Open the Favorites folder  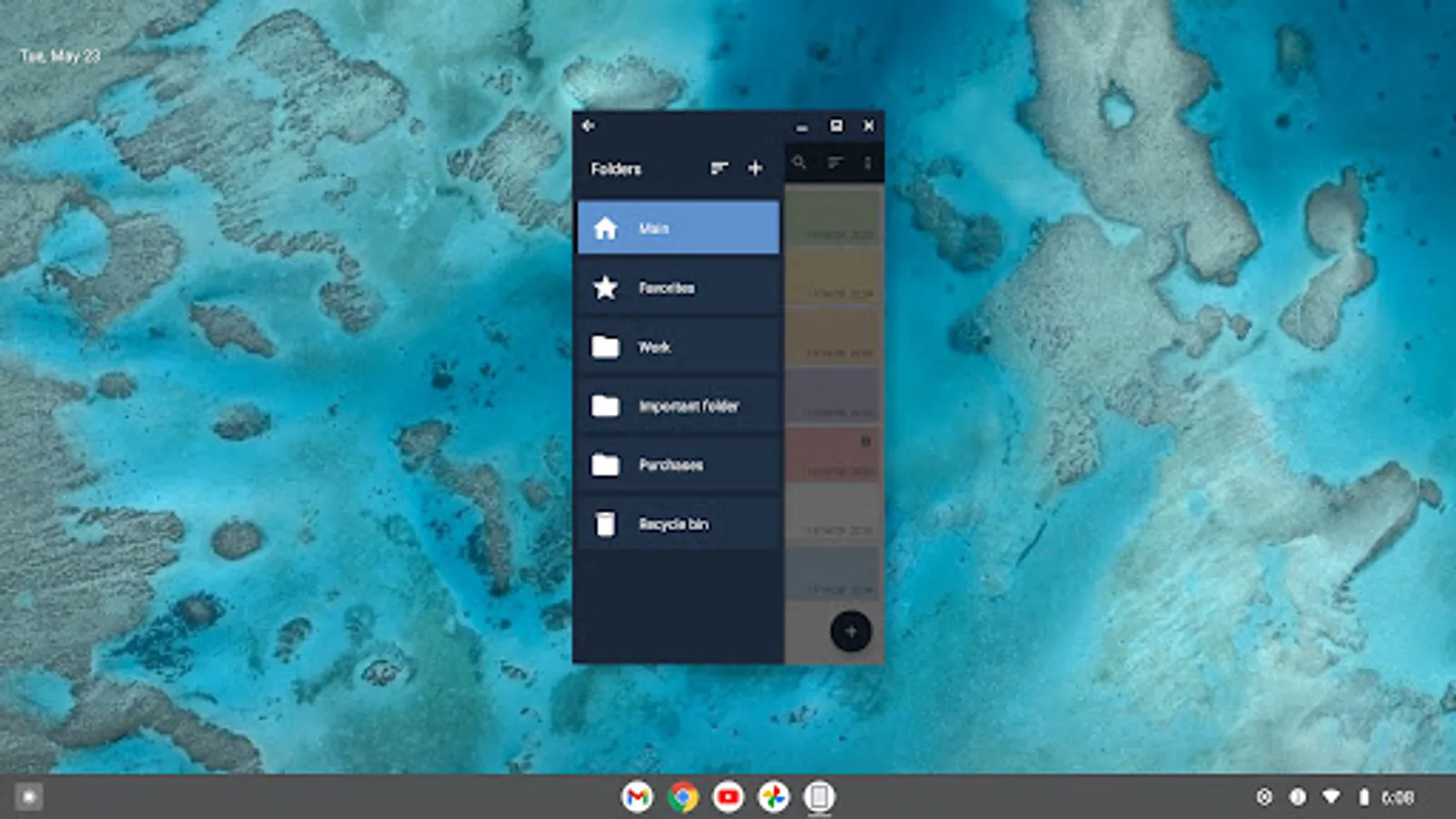coord(678,288)
